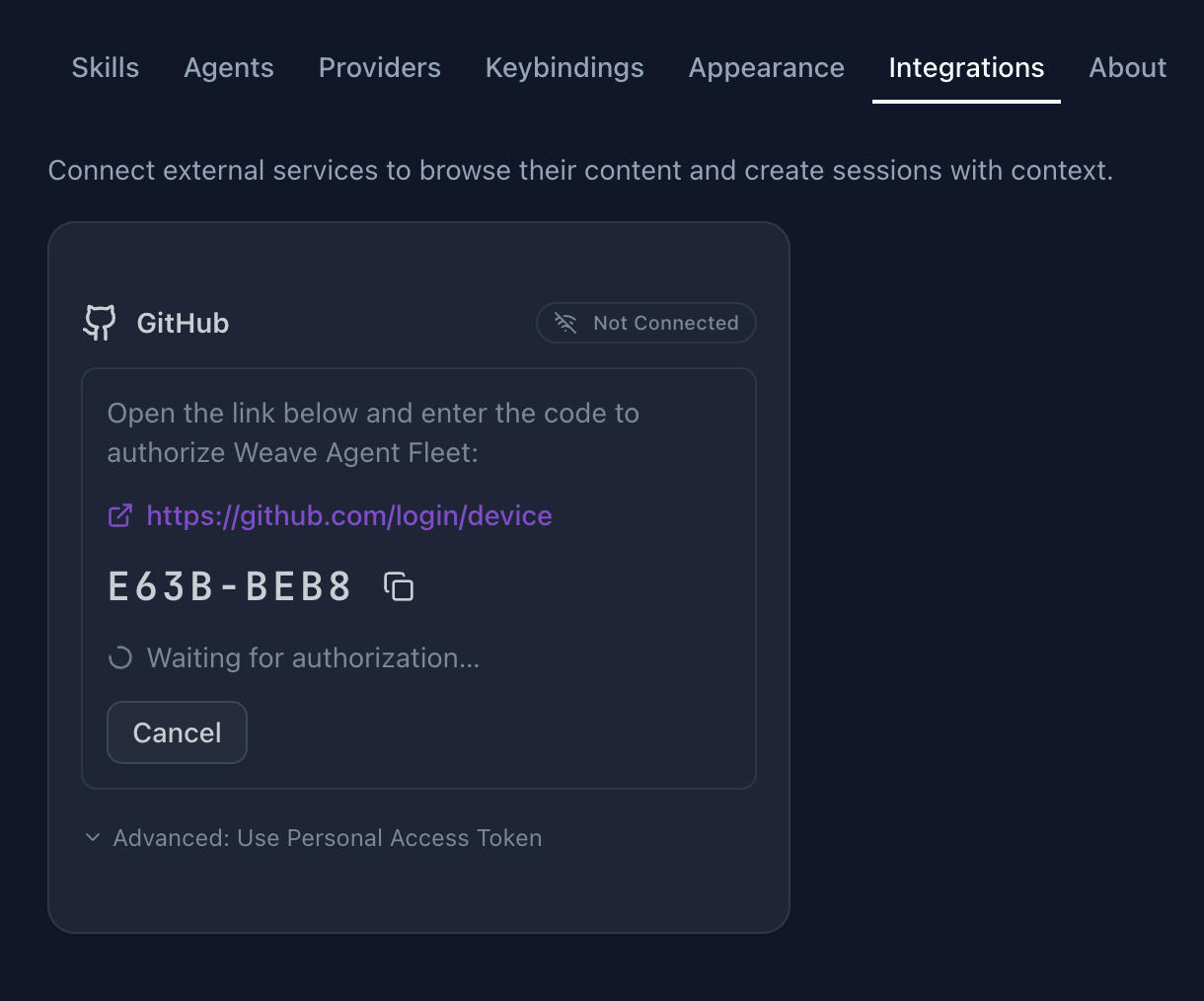Image resolution: width=1204 pixels, height=1001 pixels.
Task: Select the device code E63B-BEB8
Action: [x=229, y=584]
